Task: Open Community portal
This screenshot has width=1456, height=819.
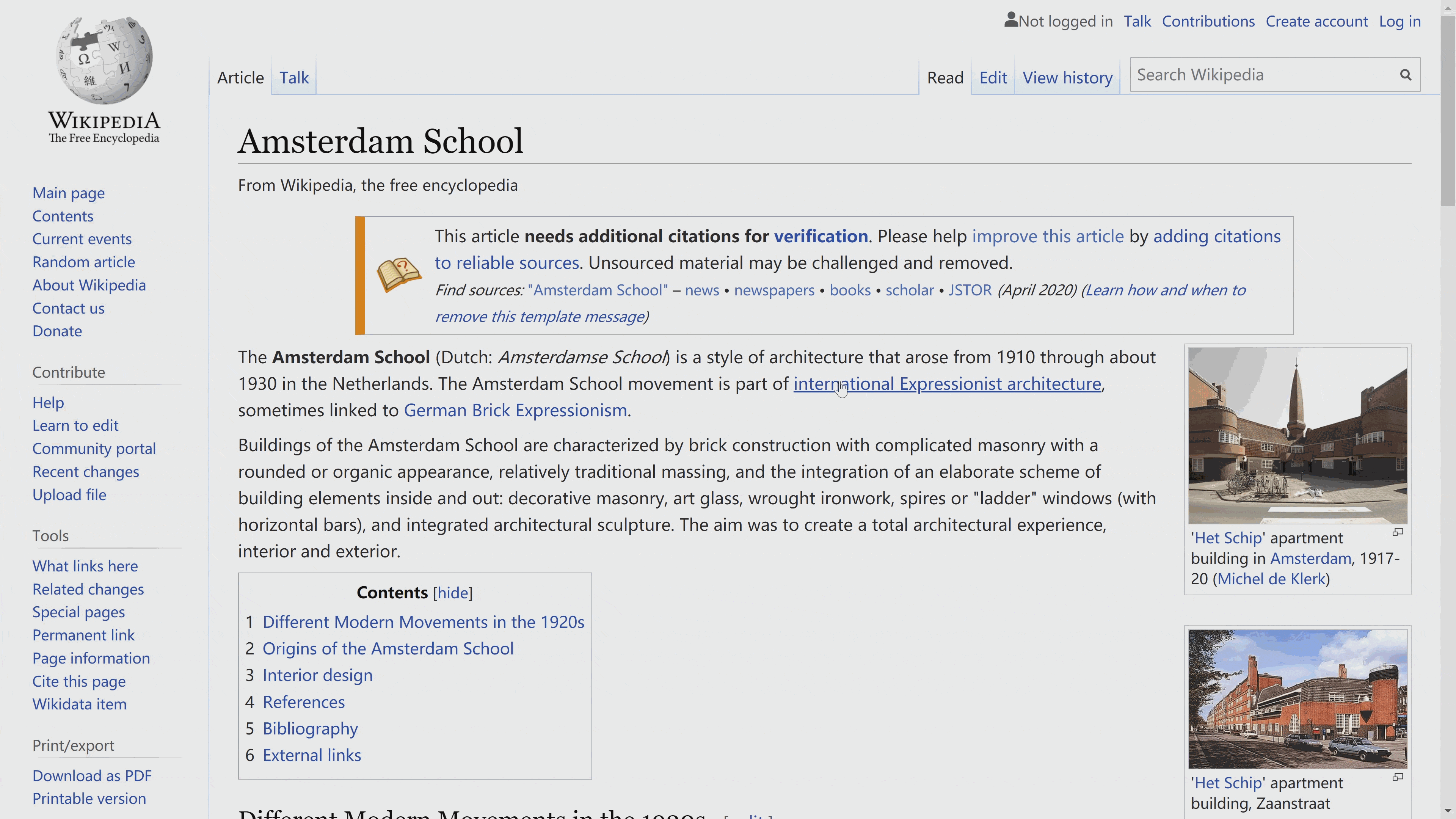Action: (94, 449)
